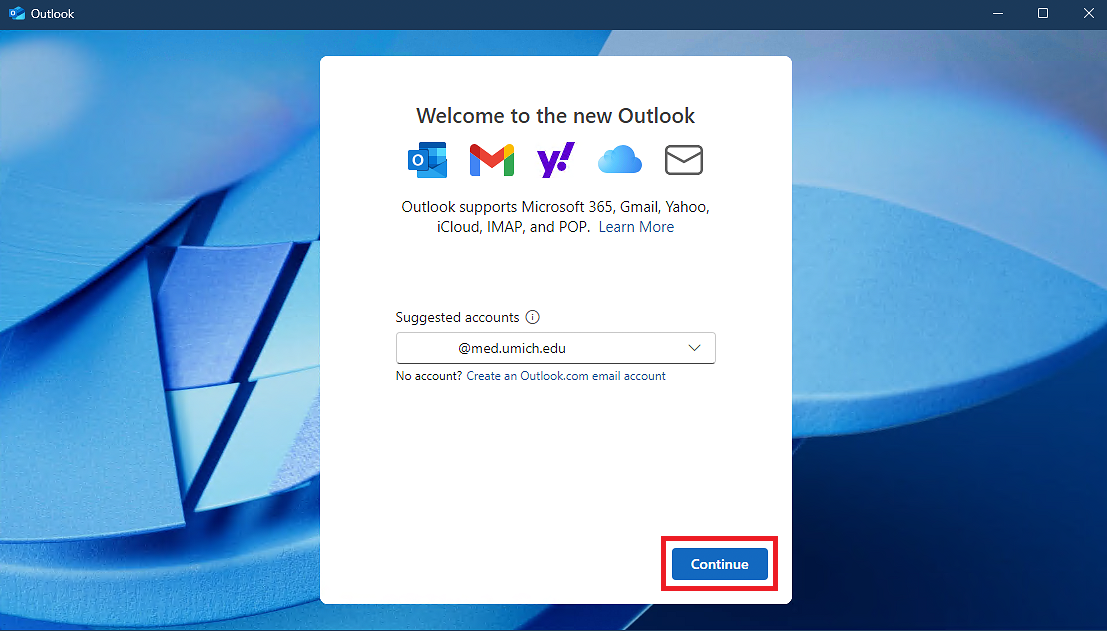Click the blue iCloud cloud icon
This screenshot has width=1107, height=631.
(x=619, y=160)
